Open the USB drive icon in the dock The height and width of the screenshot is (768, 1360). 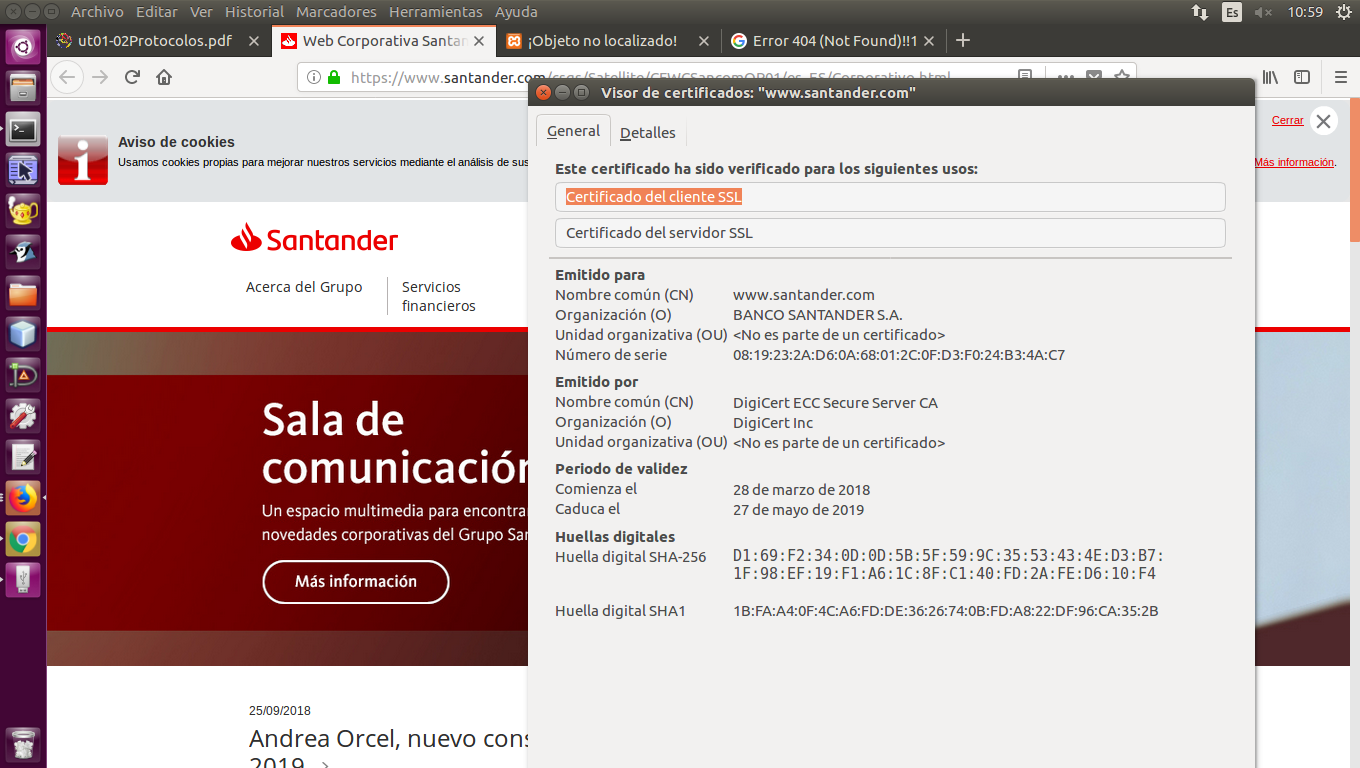coord(23,580)
